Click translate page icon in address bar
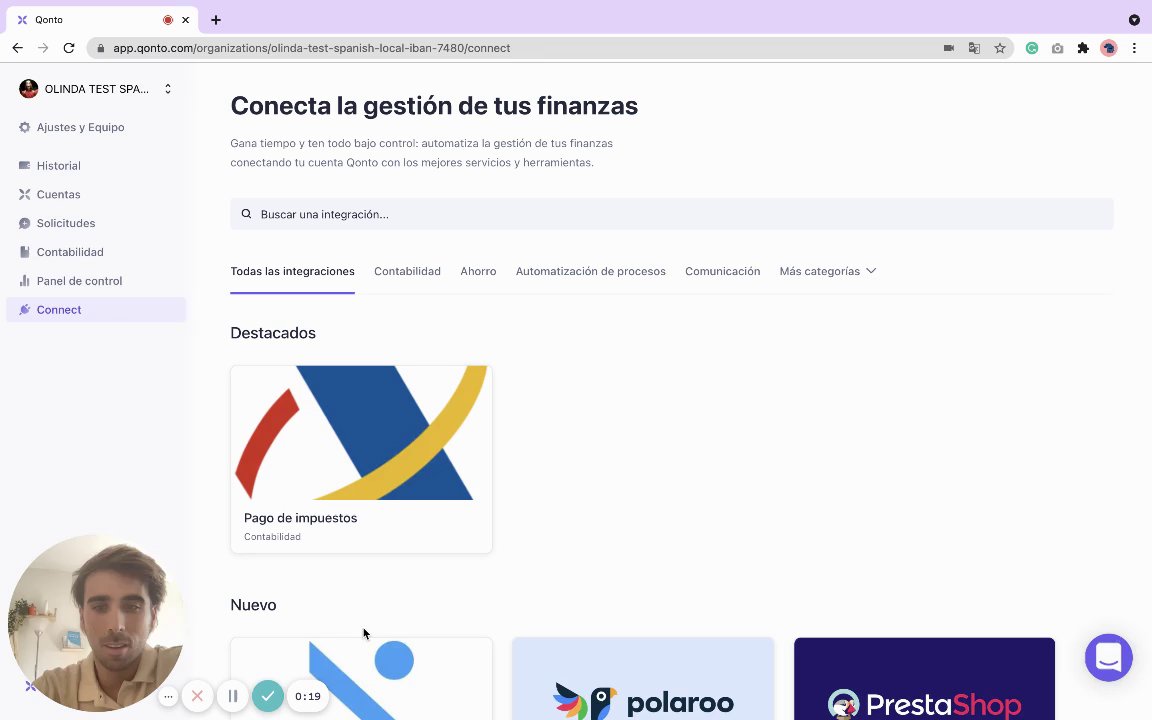 tap(974, 48)
